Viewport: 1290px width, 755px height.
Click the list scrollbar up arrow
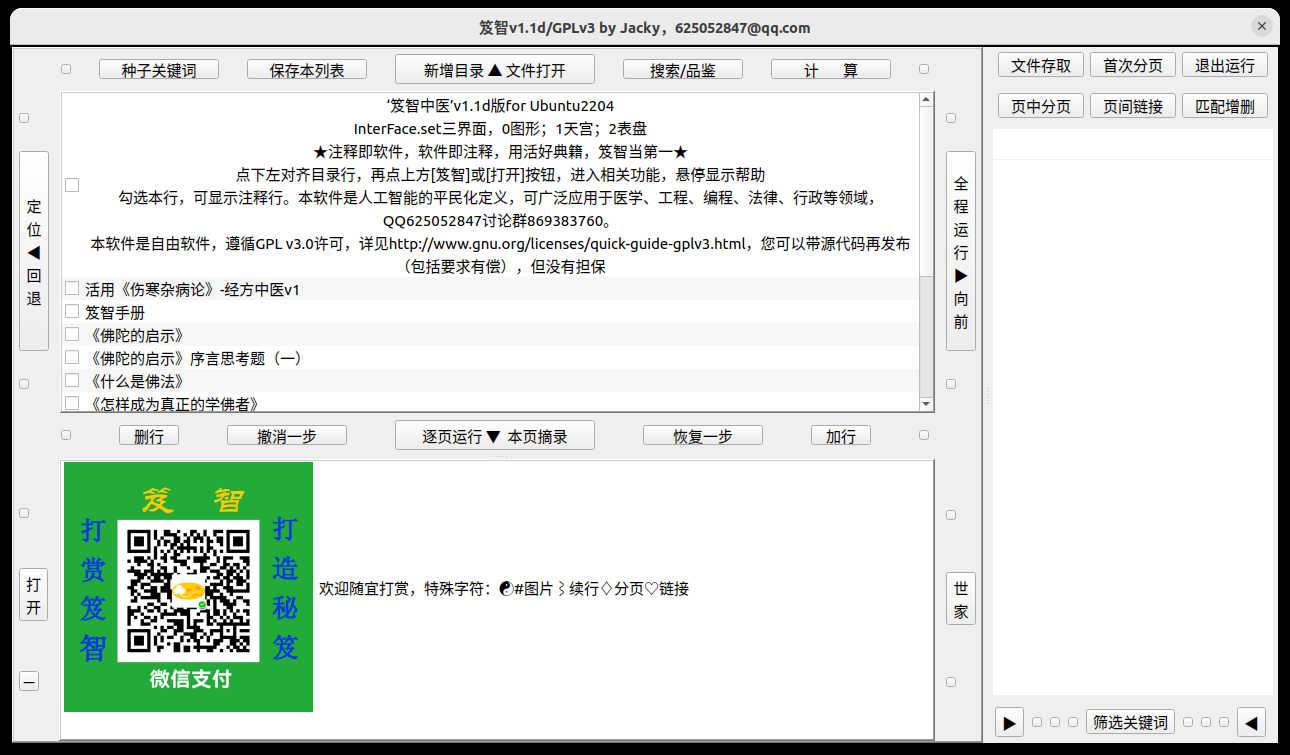pyautogui.click(x=926, y=100)
